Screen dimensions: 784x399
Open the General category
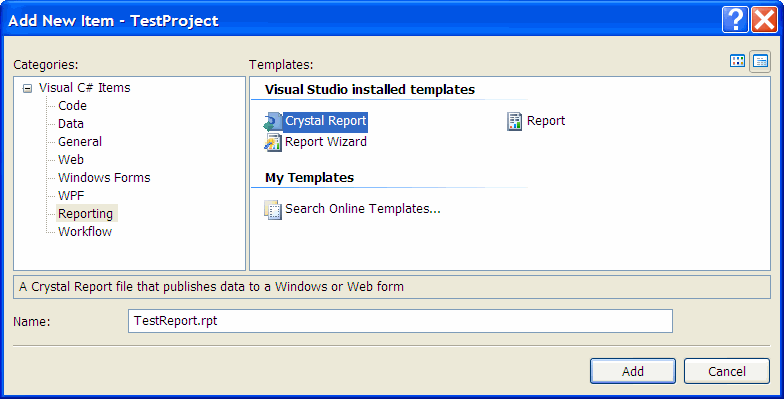pos(80,142)
